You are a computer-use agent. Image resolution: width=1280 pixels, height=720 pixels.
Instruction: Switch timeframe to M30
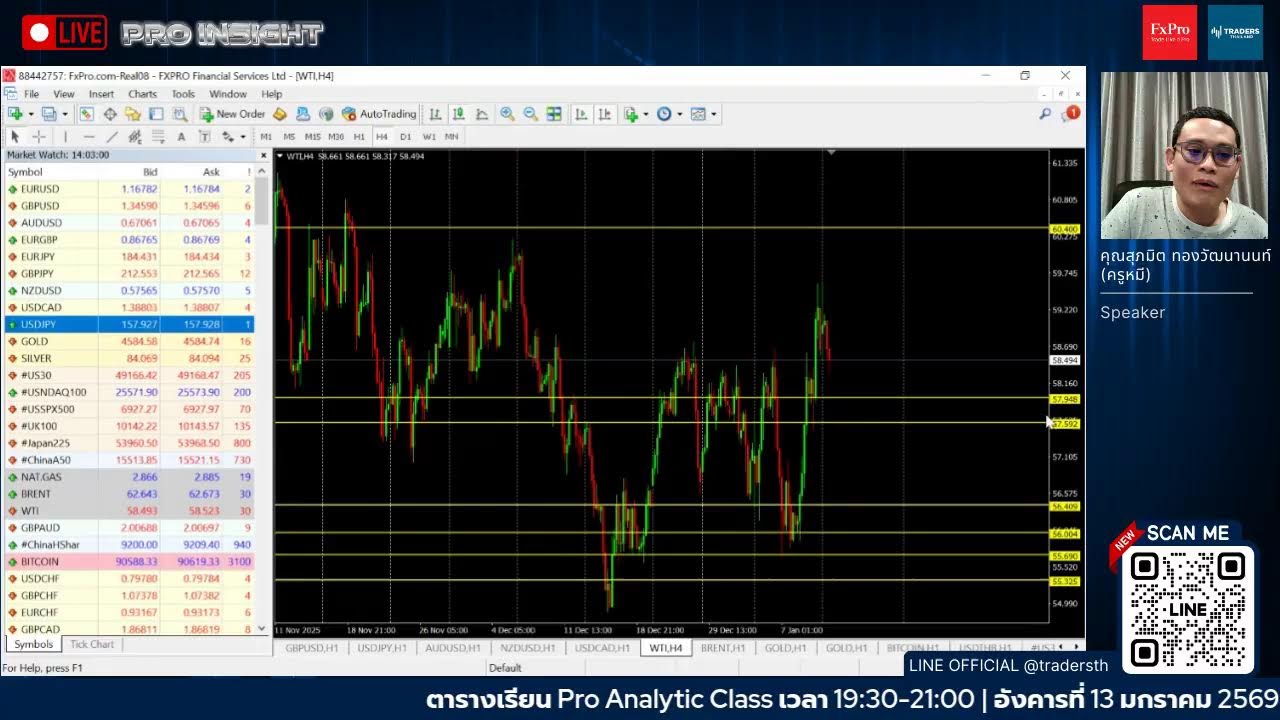click(x=336, y=137)
